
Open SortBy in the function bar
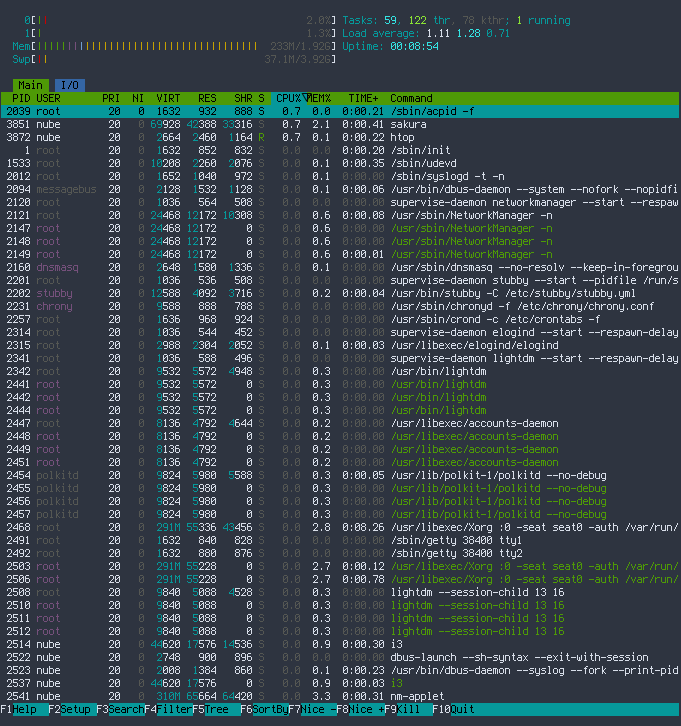click(x=265, y=709)
